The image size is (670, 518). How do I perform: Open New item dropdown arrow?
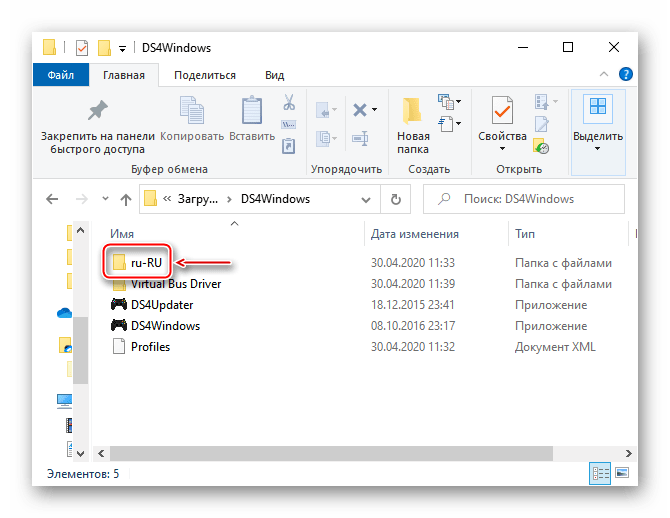point(458,102)
